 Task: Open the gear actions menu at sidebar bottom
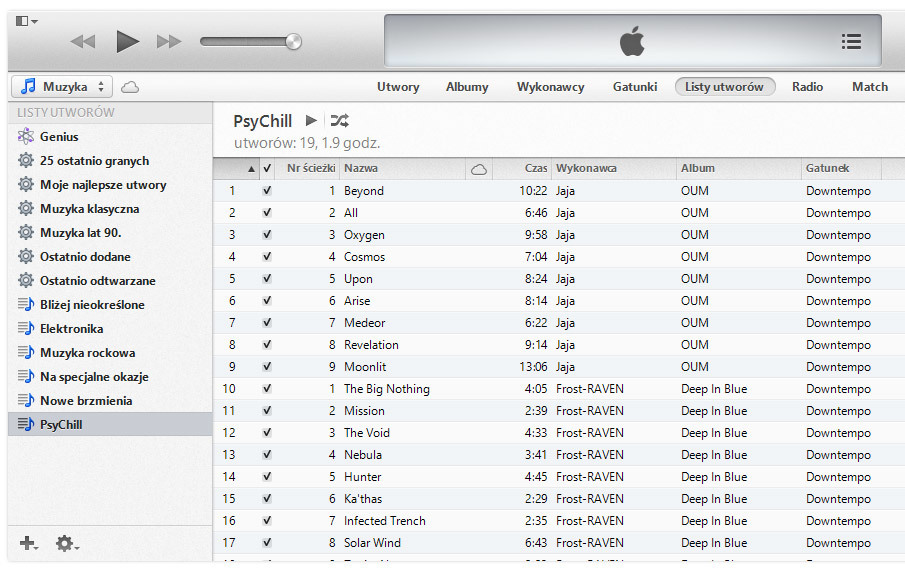pyautogui.click(x=67, y=543)
